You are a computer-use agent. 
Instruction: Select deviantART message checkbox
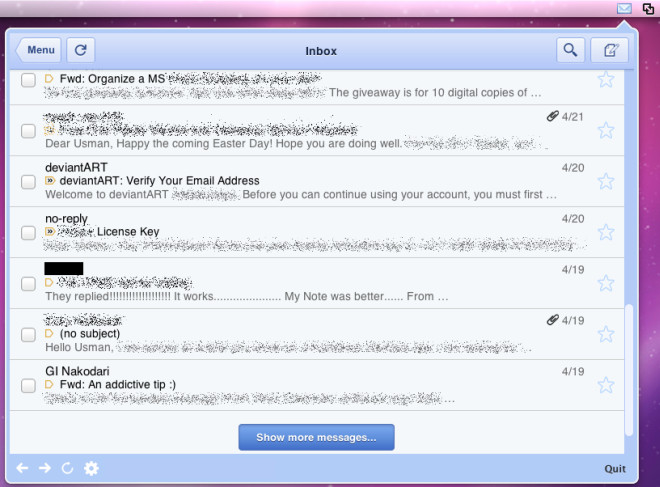click(x=28, y=182)
